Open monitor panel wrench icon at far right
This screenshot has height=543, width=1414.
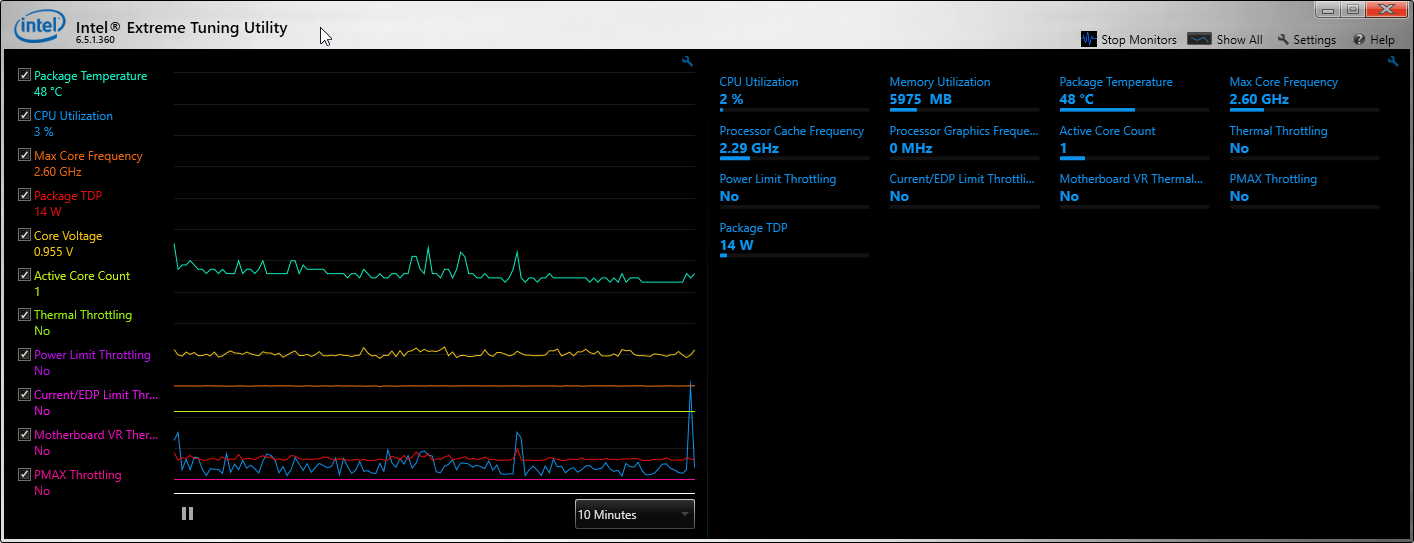(x=1393, y=62)
